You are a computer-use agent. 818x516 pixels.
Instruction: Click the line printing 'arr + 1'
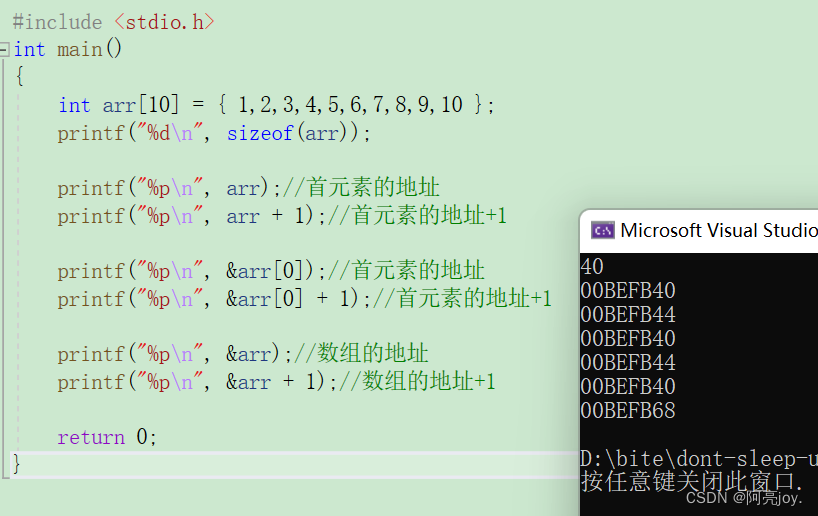[282, 215]
